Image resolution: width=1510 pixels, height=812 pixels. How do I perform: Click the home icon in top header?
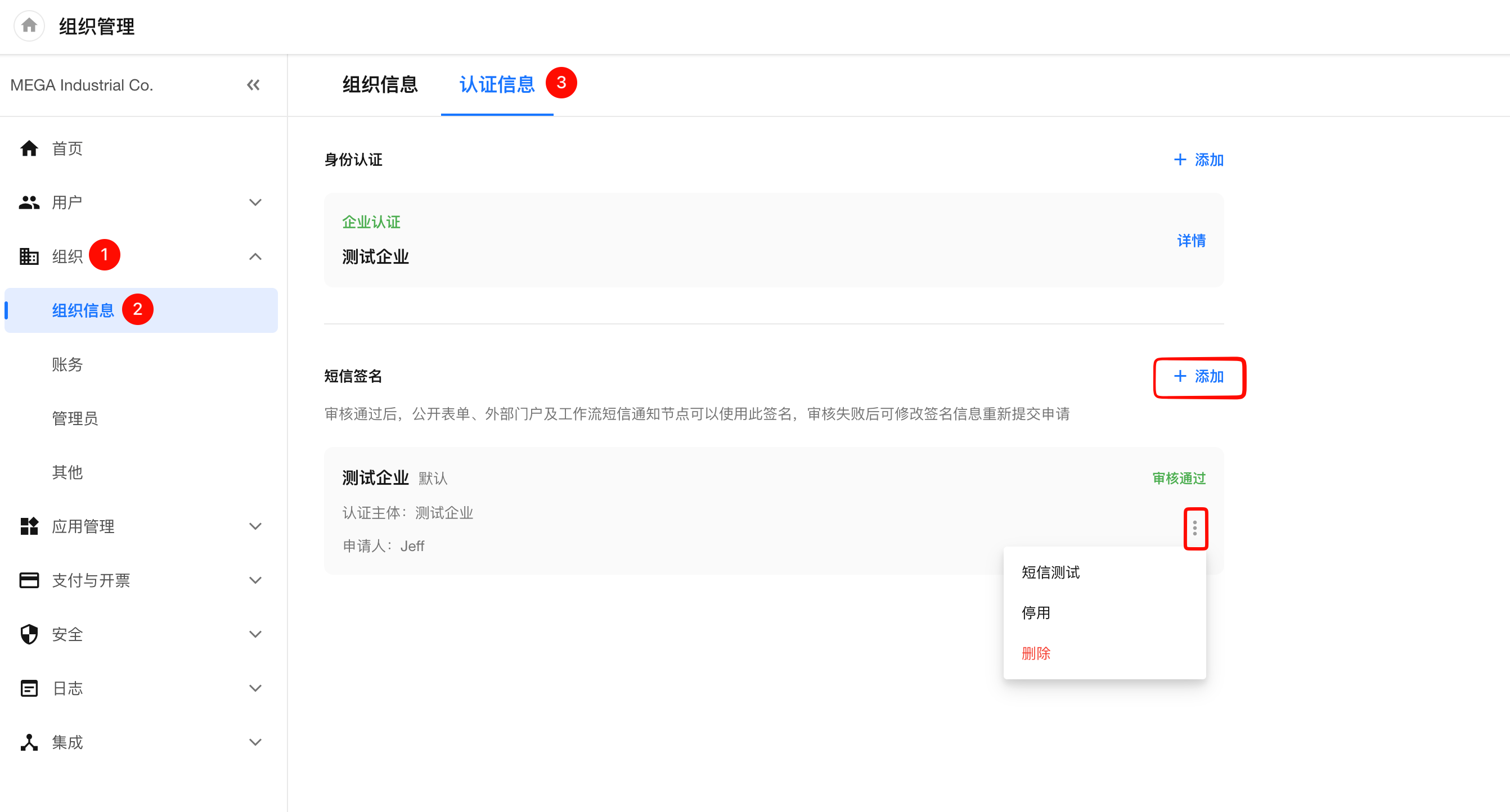tap(29, 26)
